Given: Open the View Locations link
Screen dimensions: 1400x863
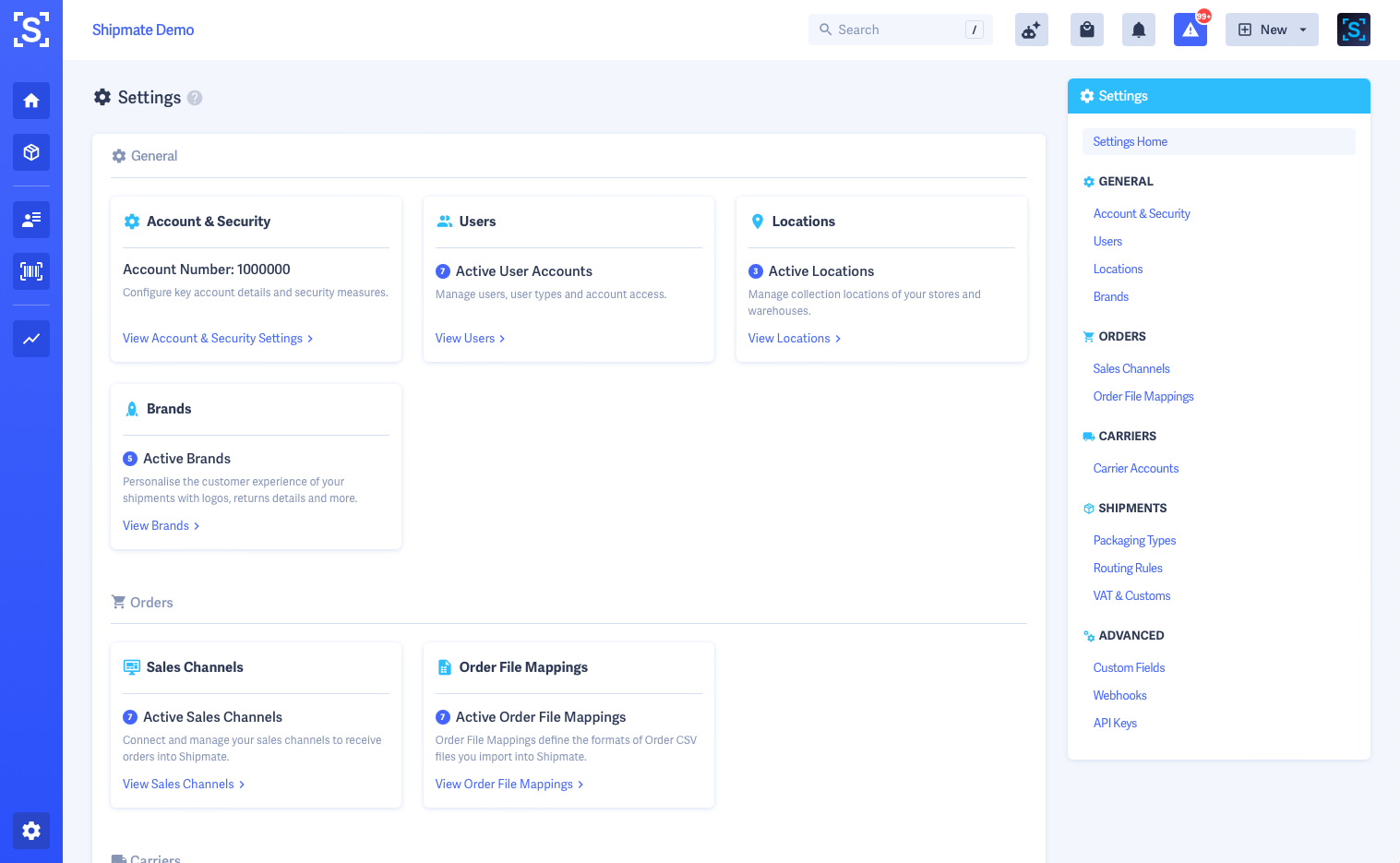Looking at the screenshot, I should click(795, 339).
